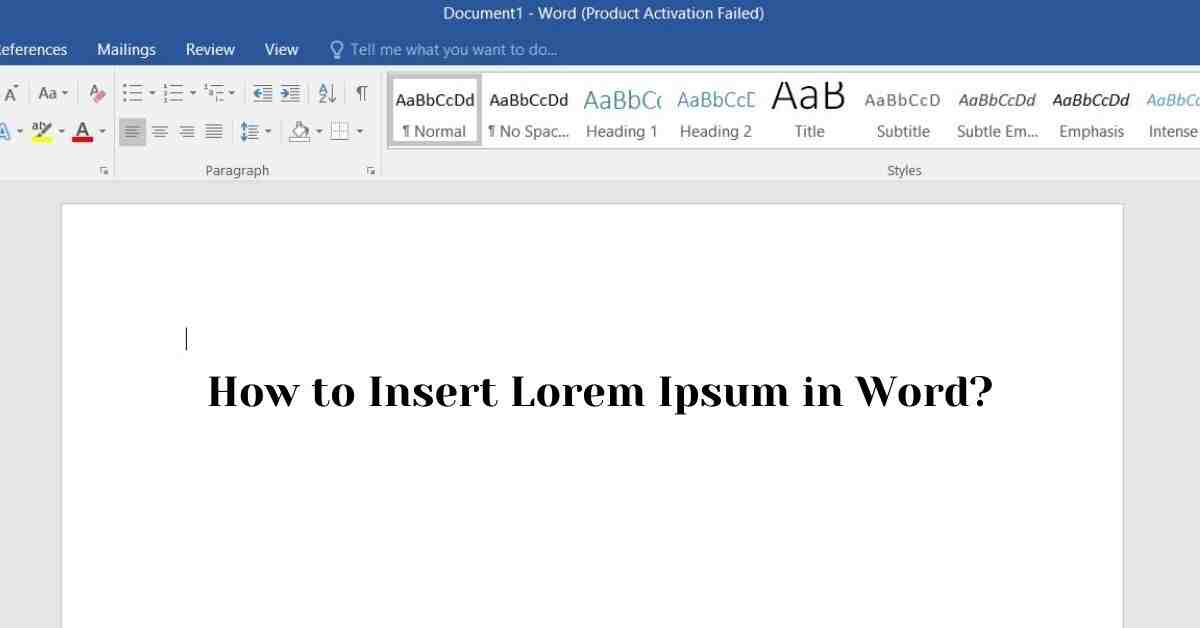This screenshot has height=628, width=1200.
Task: Click the Decrease Indent icon
Action: pyautogui.click(x=262, y=94)
